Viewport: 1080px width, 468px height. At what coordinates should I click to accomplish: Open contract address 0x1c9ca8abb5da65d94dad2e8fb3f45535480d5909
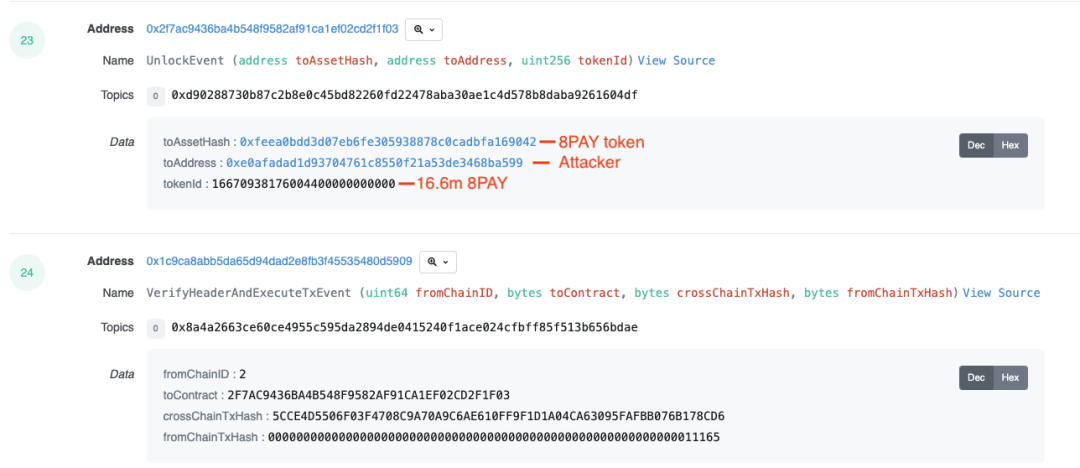(x=279, y=261)
